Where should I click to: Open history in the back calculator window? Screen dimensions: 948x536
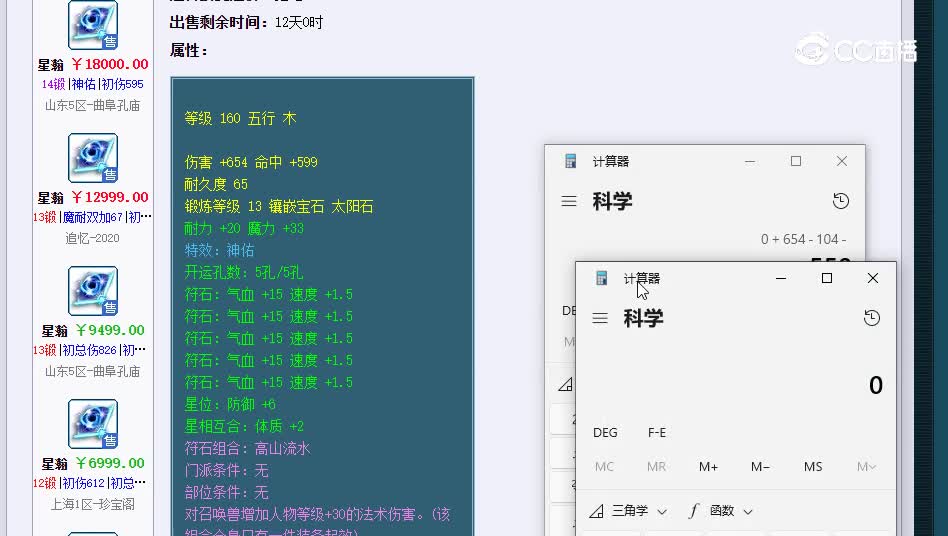point(841,201)
